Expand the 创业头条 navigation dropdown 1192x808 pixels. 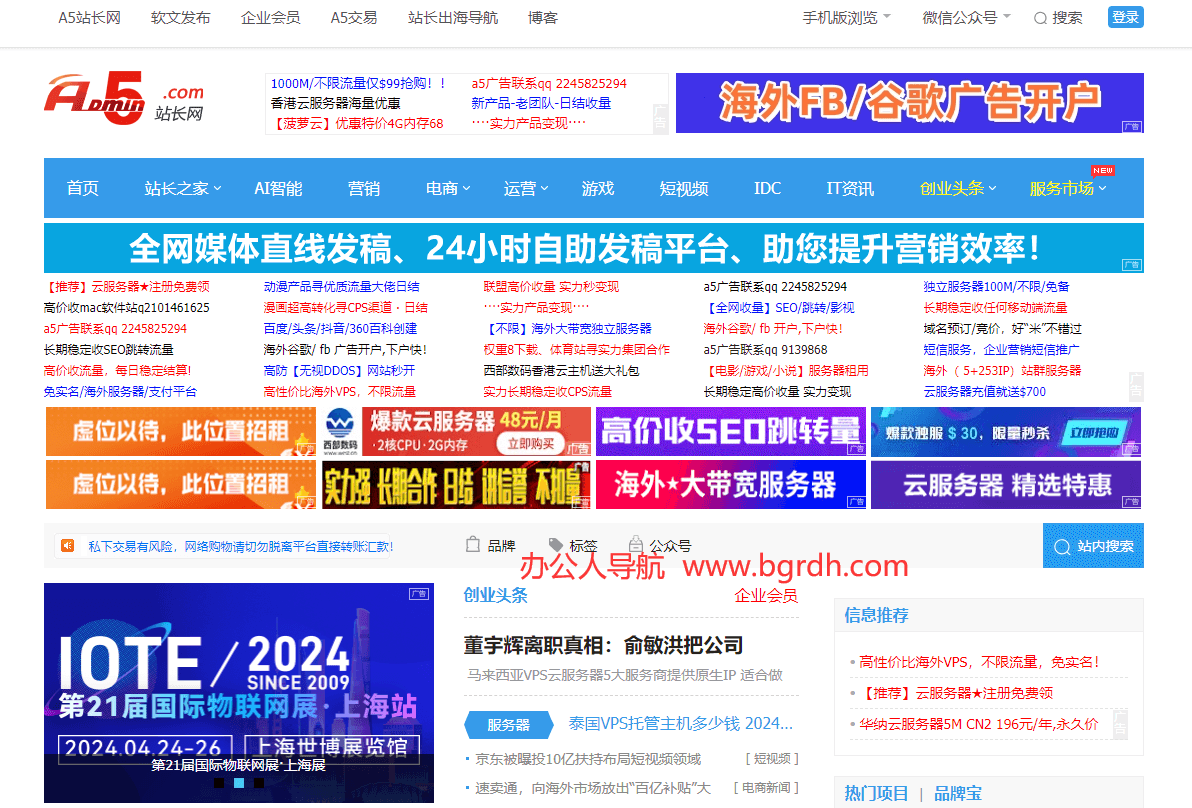958,188
